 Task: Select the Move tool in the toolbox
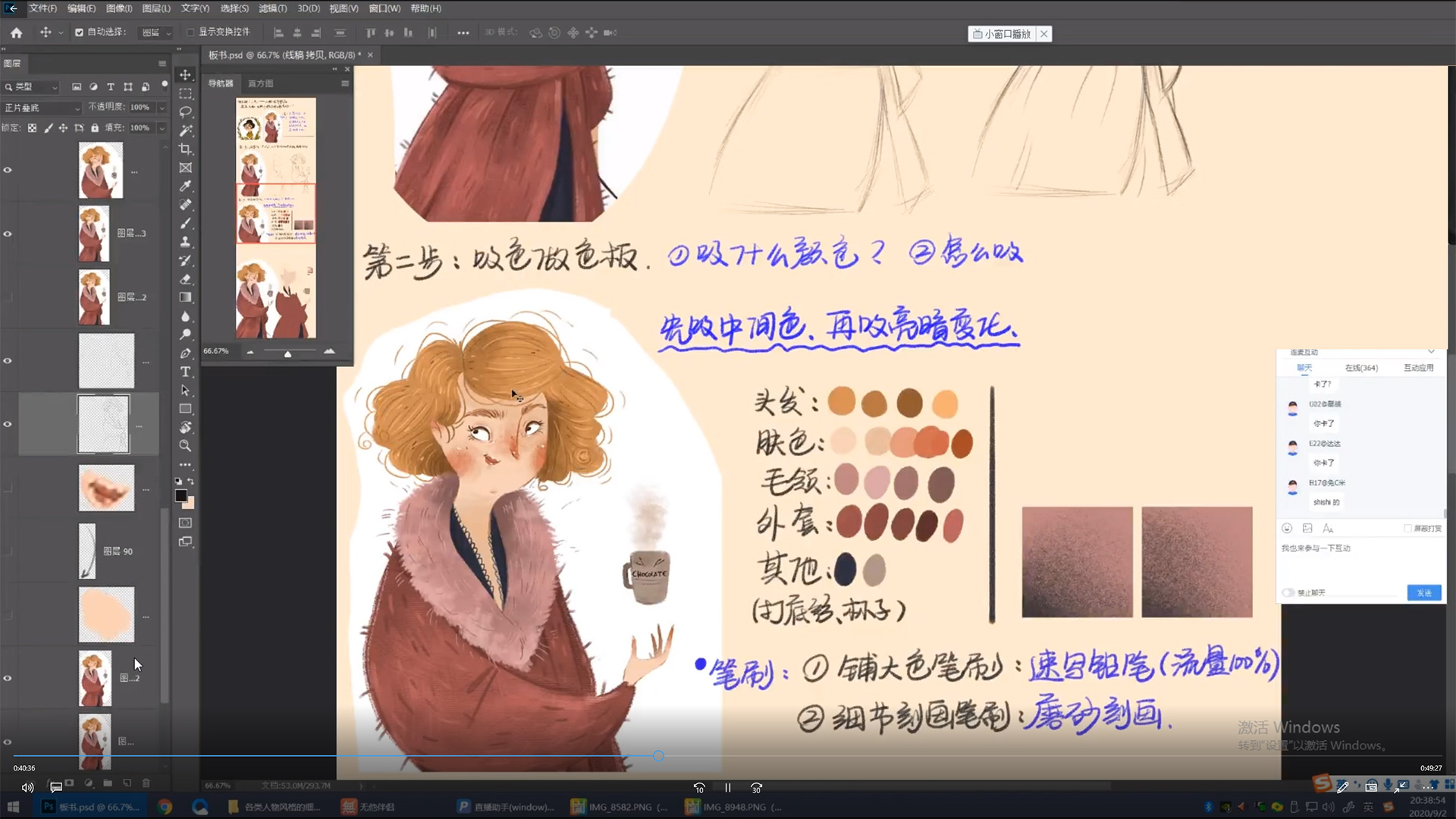coord(185,75)
